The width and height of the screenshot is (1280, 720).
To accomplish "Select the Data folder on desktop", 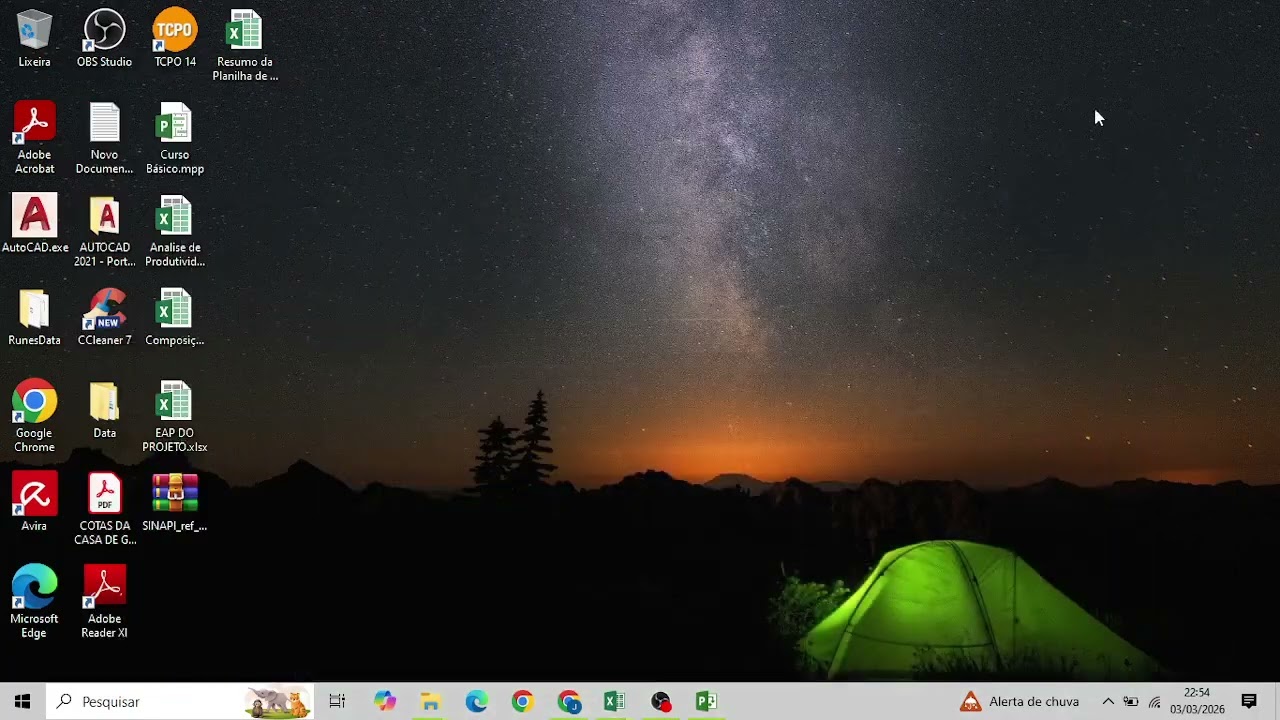I will (x=104, y=410).
